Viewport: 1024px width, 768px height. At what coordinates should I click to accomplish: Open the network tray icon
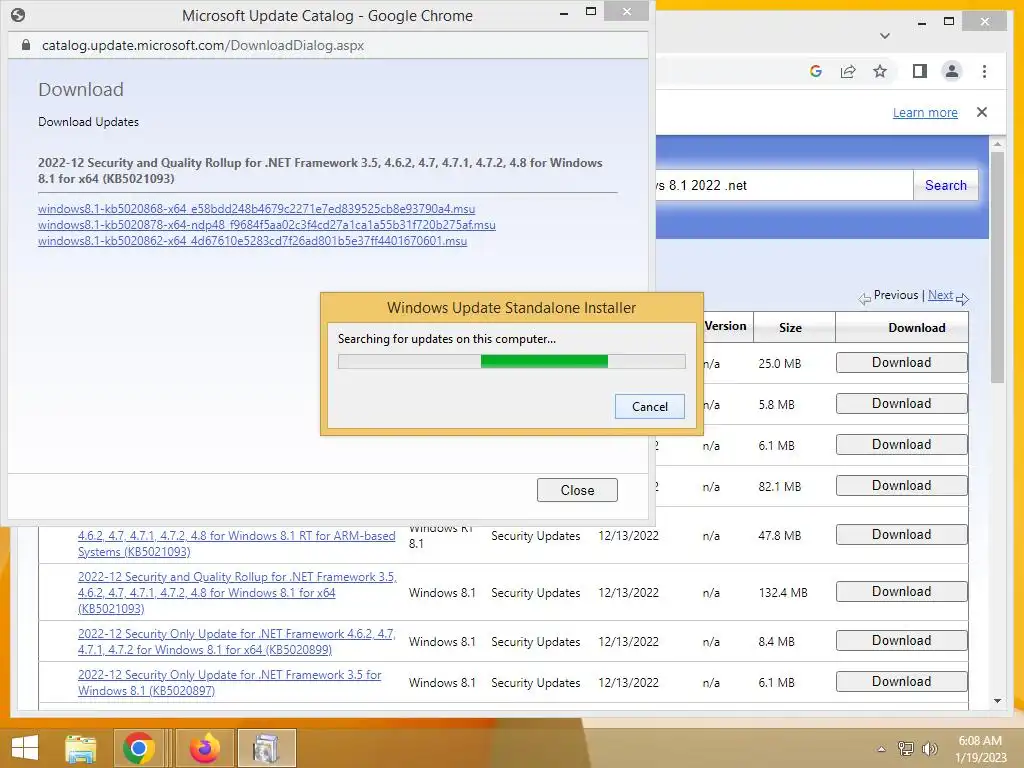[x=905, y=748]
